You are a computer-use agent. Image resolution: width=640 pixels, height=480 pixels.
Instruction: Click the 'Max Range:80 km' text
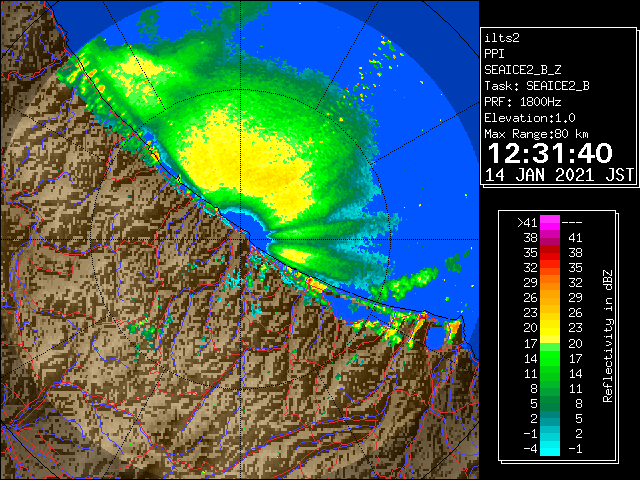point(536,134)
